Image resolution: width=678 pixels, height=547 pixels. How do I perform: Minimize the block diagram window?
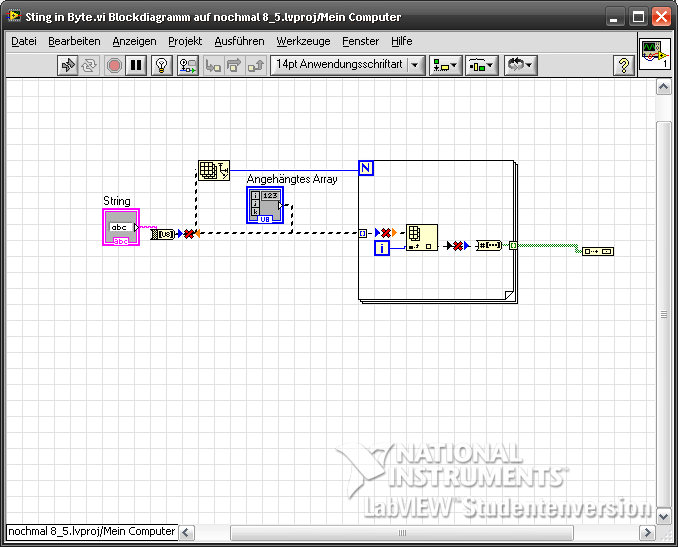point(614,17)
